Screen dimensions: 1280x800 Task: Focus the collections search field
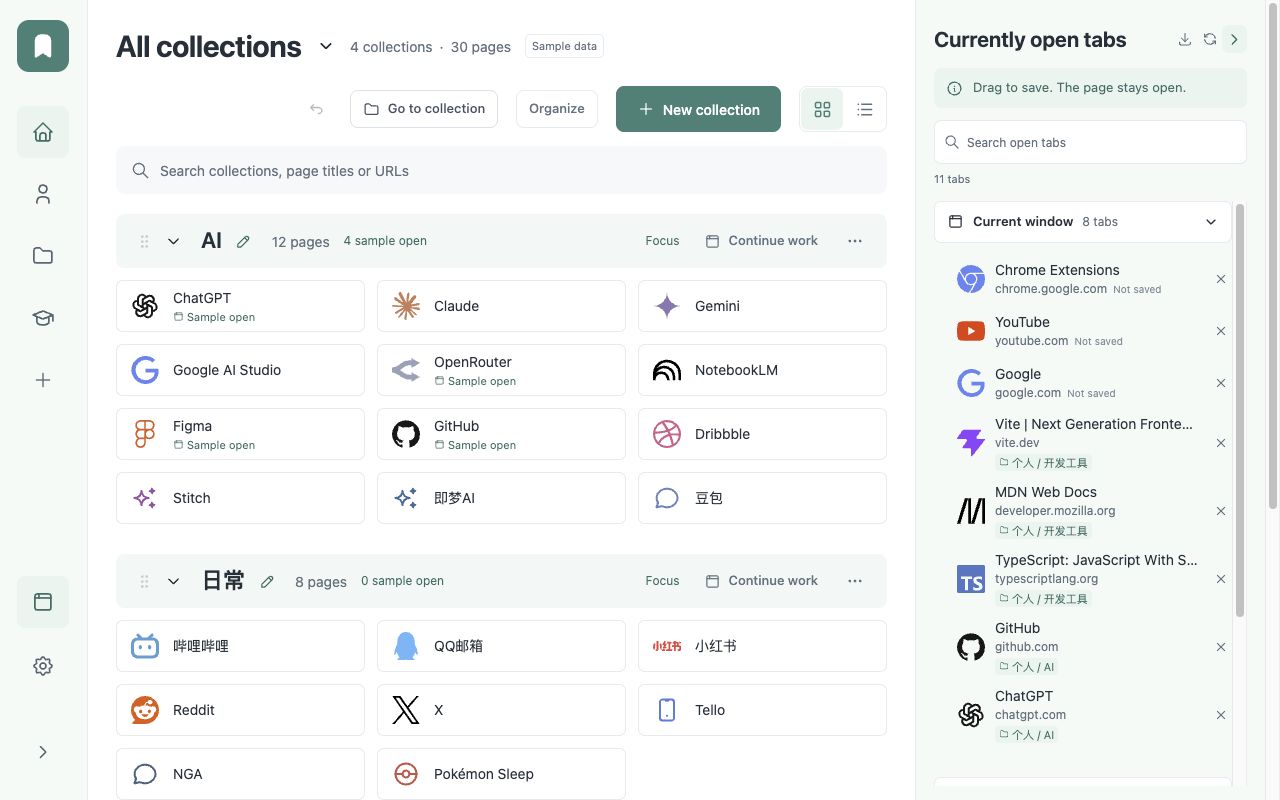point(501,171)
